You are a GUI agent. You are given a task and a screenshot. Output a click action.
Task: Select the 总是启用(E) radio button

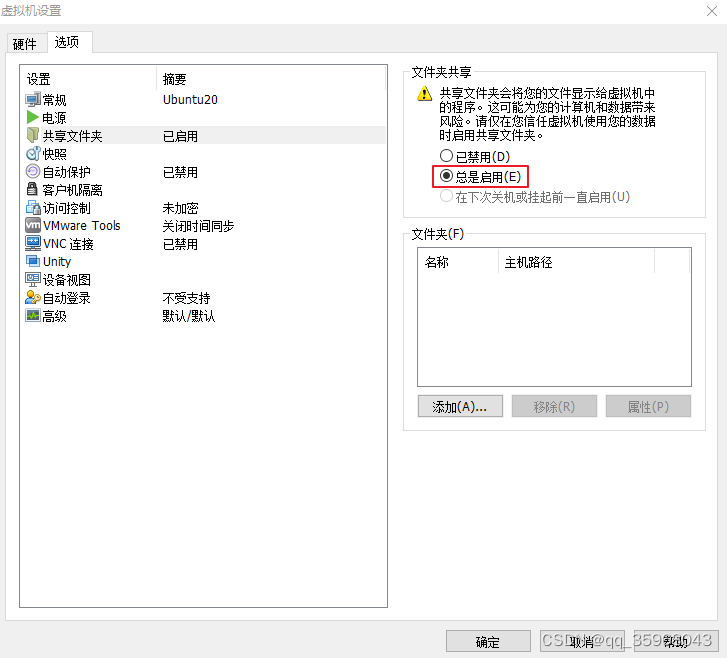click(446, 176)
